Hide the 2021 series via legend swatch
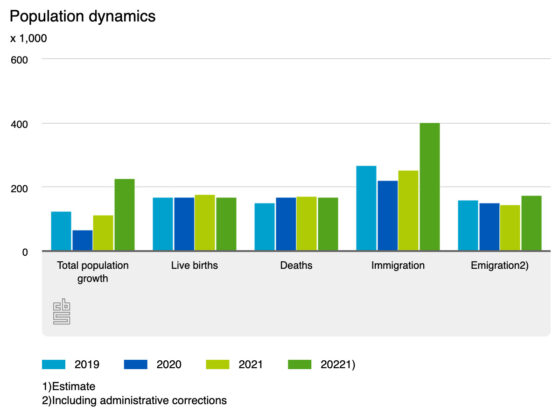 [218, 364]
